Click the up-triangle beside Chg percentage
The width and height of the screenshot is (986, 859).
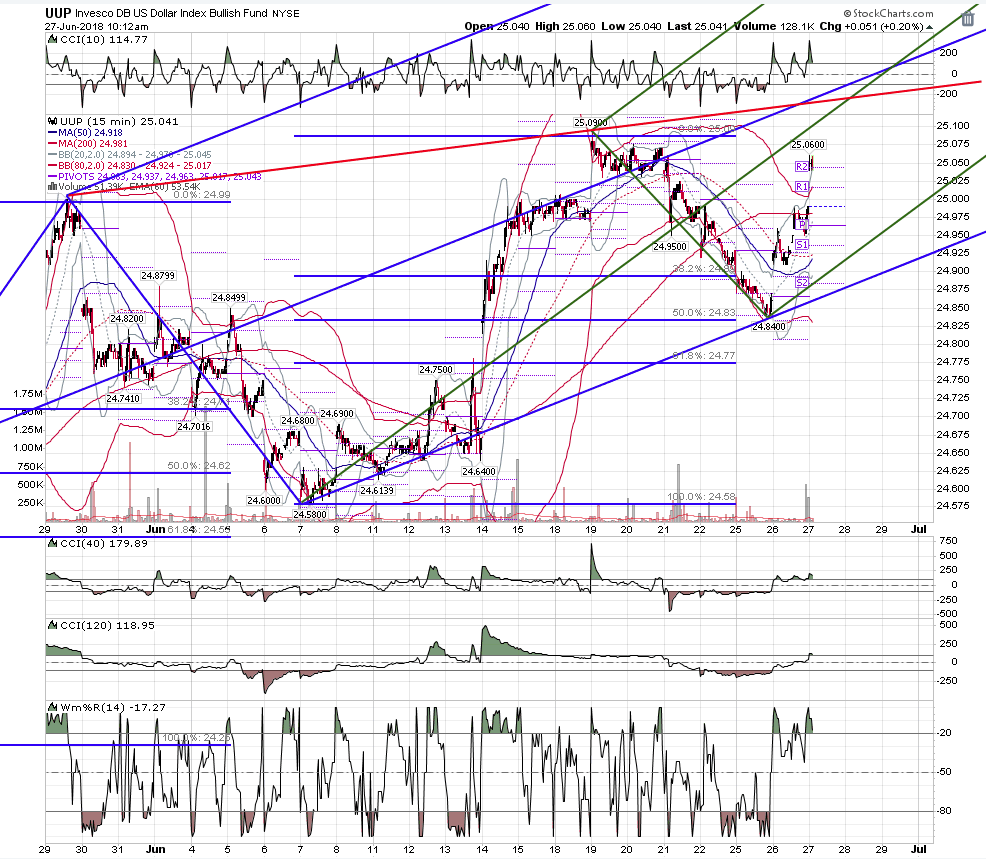(x=929, y=26)
